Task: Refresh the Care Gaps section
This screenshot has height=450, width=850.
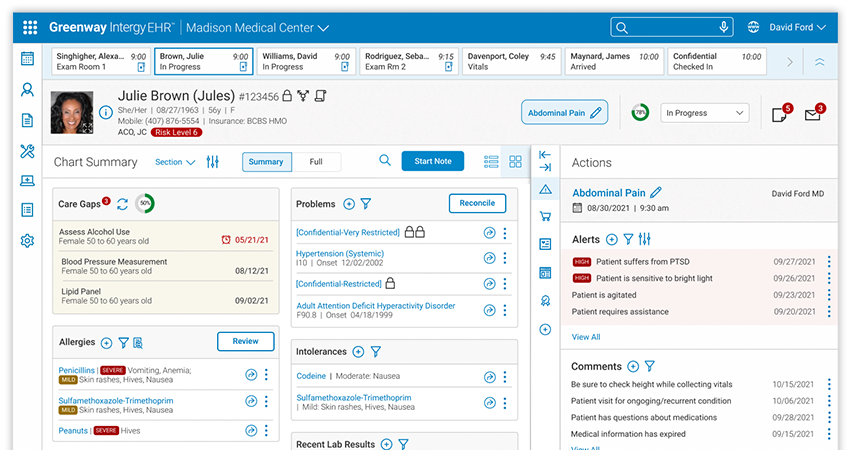Action: click(x=122, y=204)
